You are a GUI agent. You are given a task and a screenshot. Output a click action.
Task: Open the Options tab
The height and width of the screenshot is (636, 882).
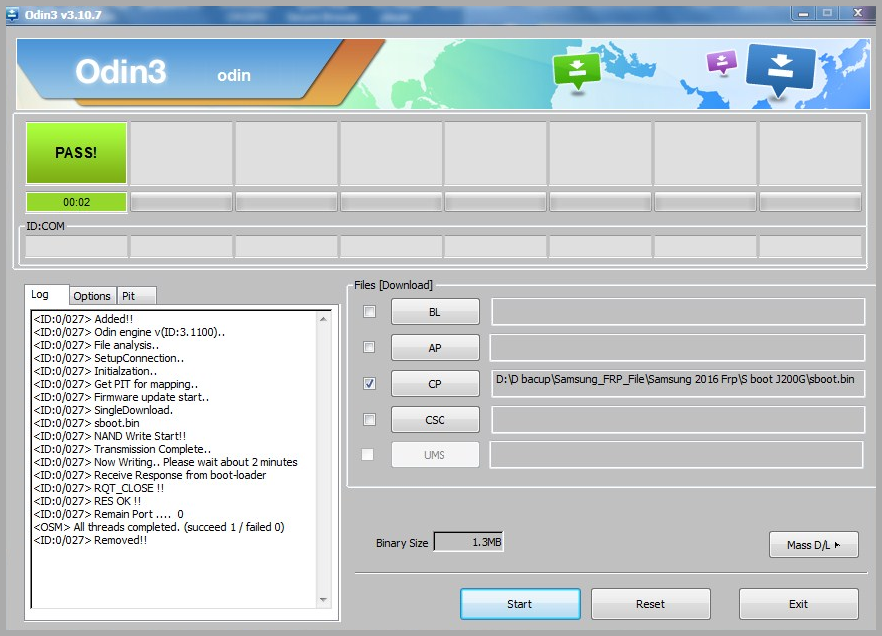click(92, 296)
